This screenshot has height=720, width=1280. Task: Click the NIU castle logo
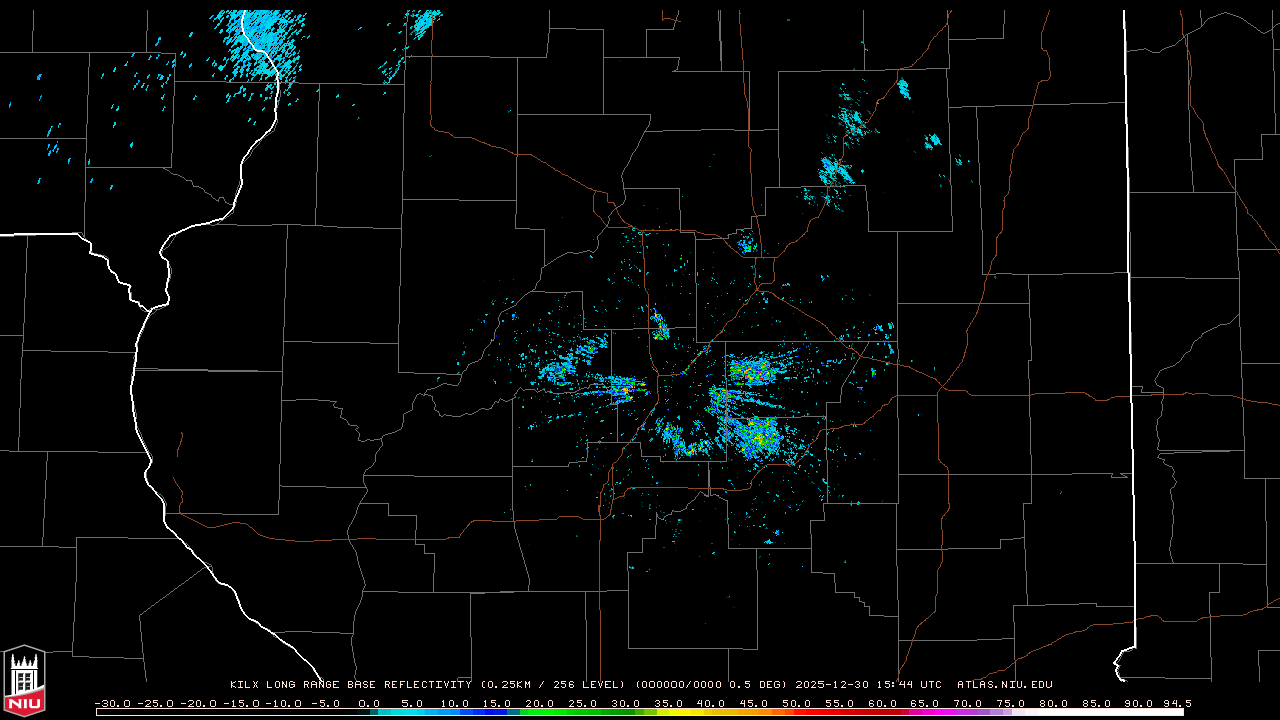coord(24,682)
